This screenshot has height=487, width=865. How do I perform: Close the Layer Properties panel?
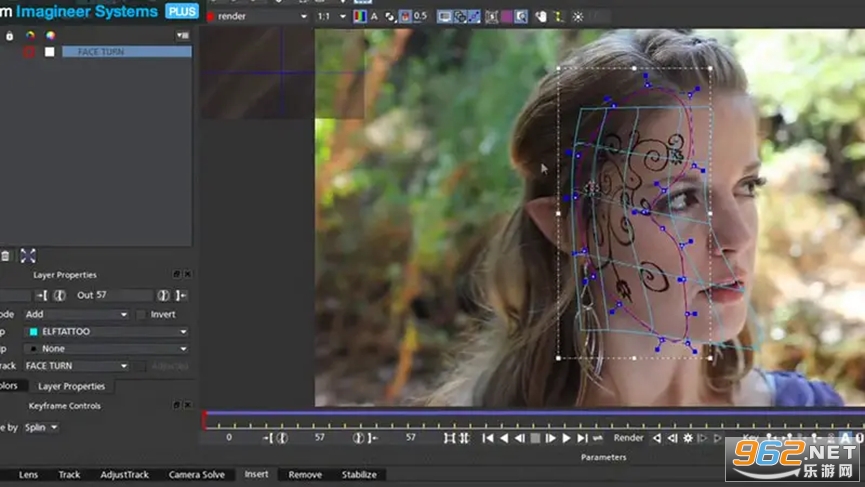[x=188, y=274]
